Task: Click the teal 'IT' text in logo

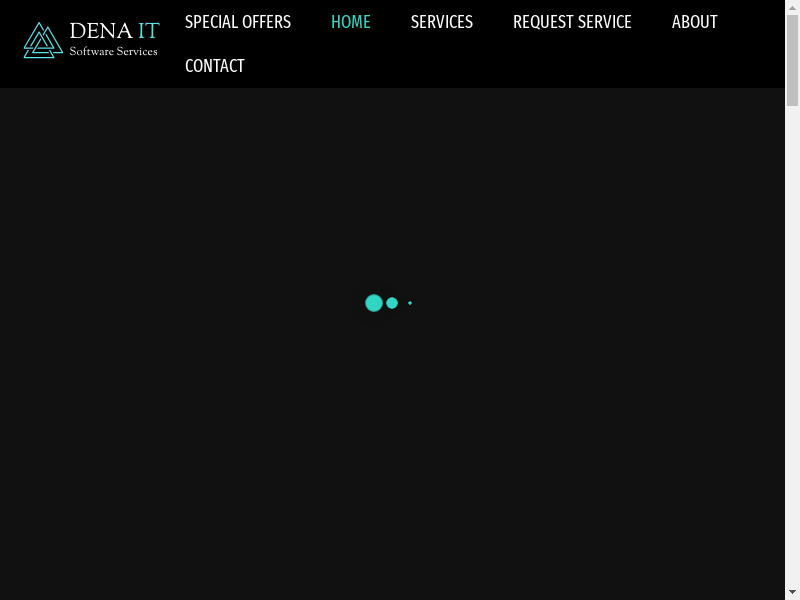Action: click(148, 31)
